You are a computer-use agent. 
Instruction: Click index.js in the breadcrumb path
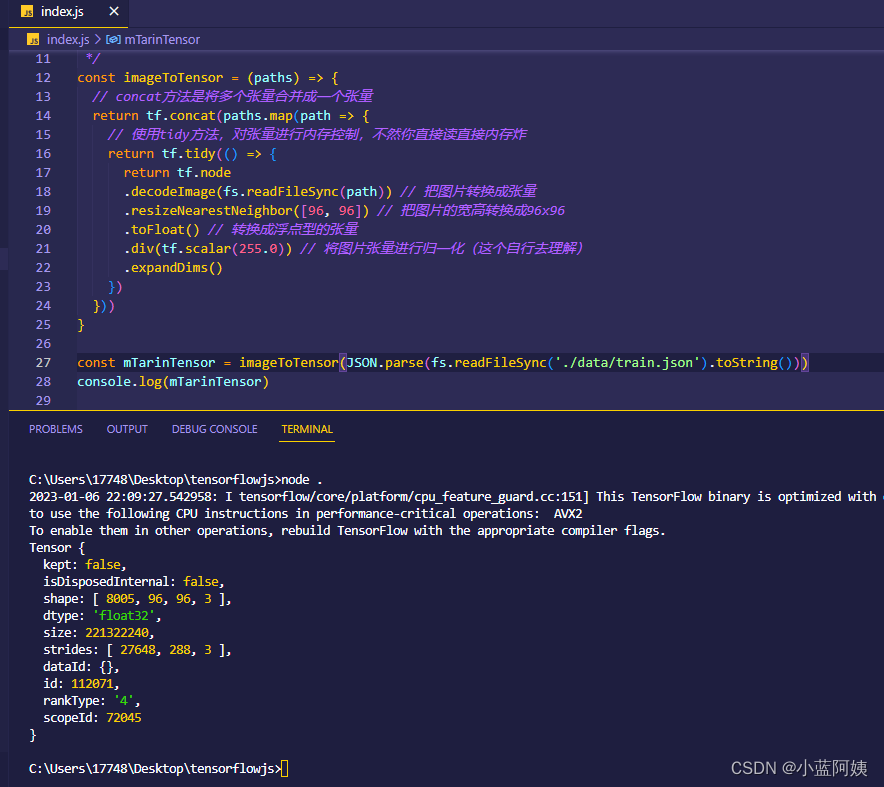pyautogui.click(x=68, y=39)
